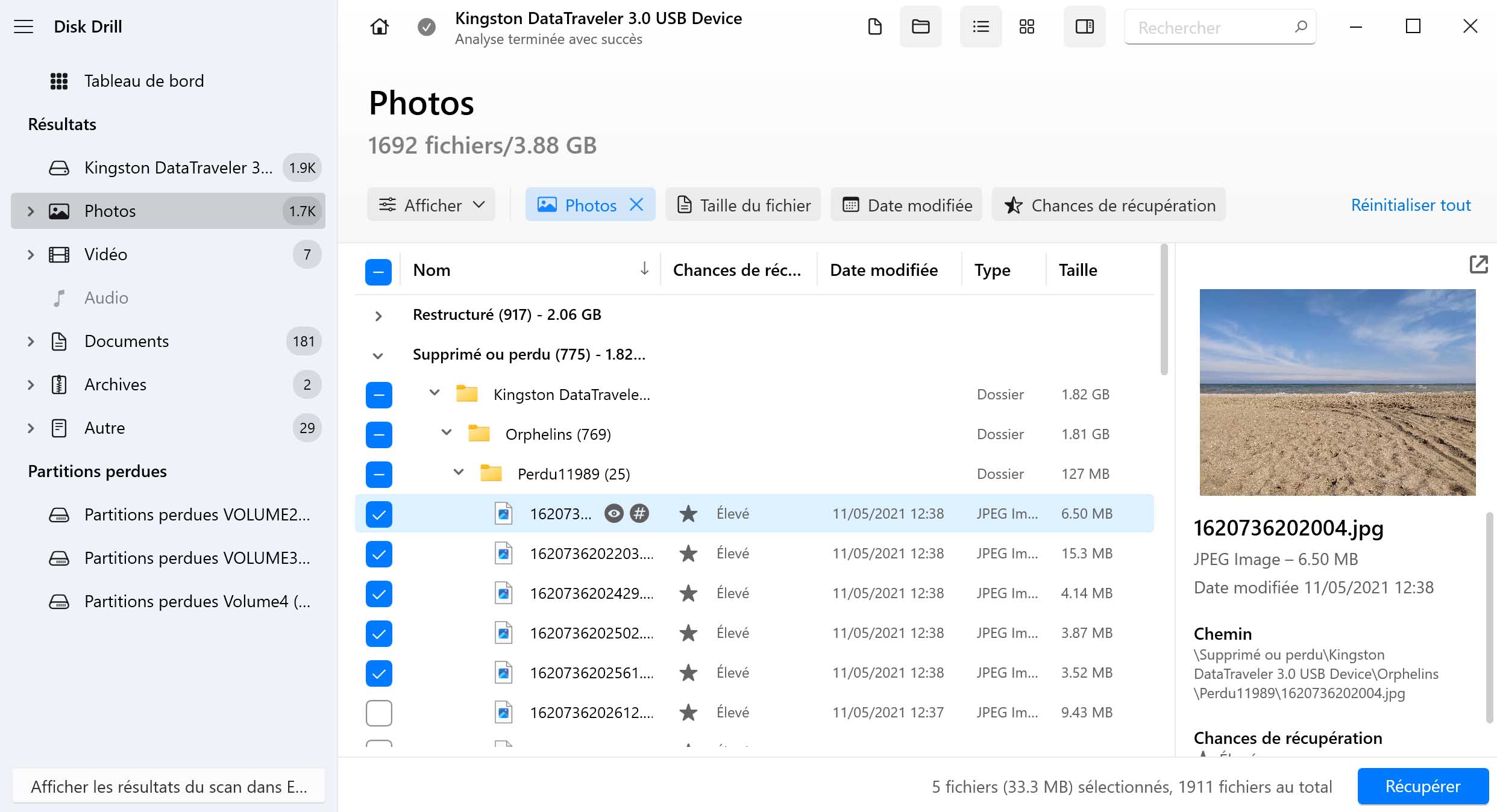Open Chances de récupération filter
Viewport: 1497px width, 812px height.
(1109, 205)
